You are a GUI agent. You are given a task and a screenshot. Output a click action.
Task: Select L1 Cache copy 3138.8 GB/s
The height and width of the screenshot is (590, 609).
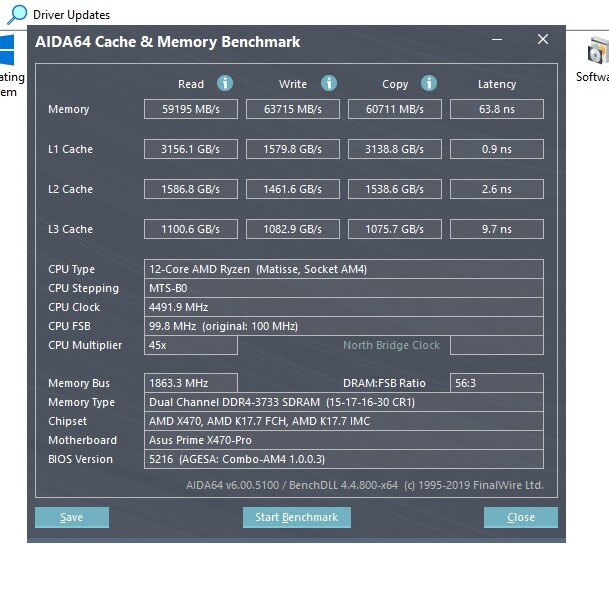(395, 149)
